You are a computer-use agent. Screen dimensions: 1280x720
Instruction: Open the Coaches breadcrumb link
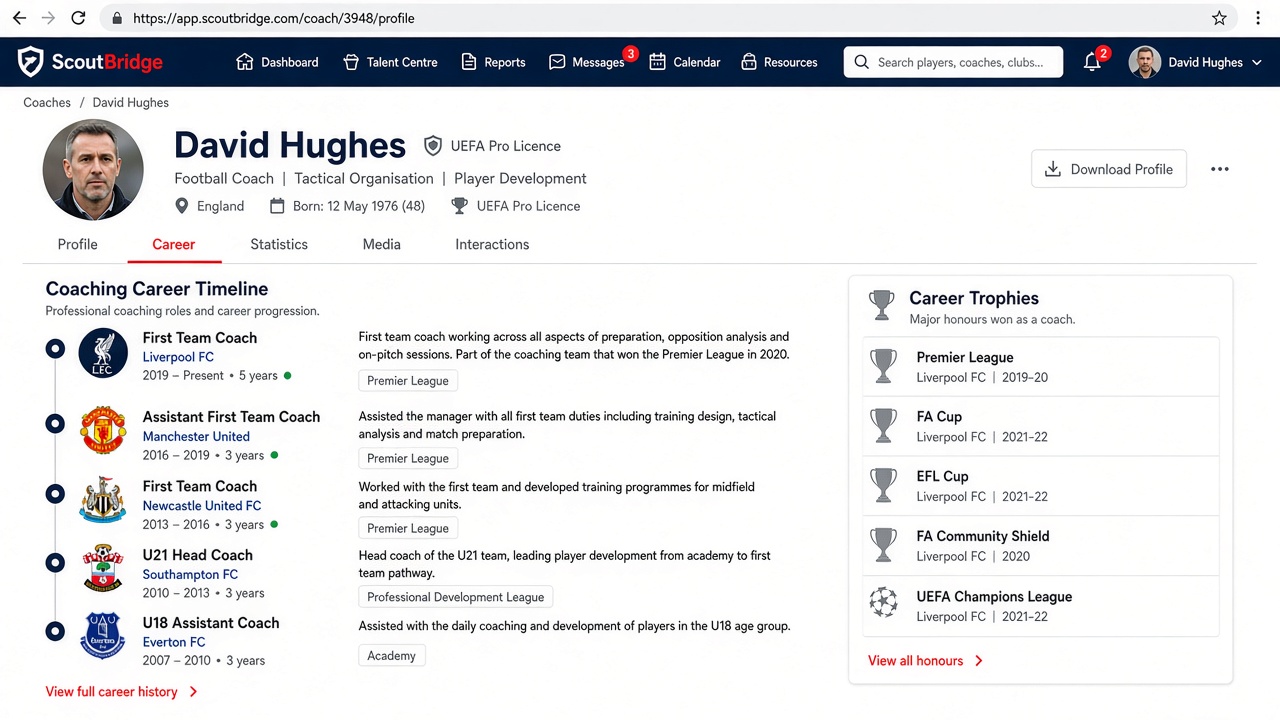(x=47, y=102)
